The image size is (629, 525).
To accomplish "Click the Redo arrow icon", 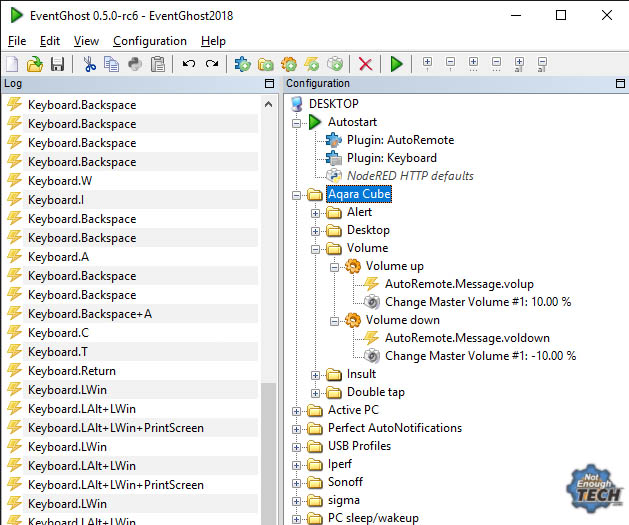I will (x=211, y=64).
